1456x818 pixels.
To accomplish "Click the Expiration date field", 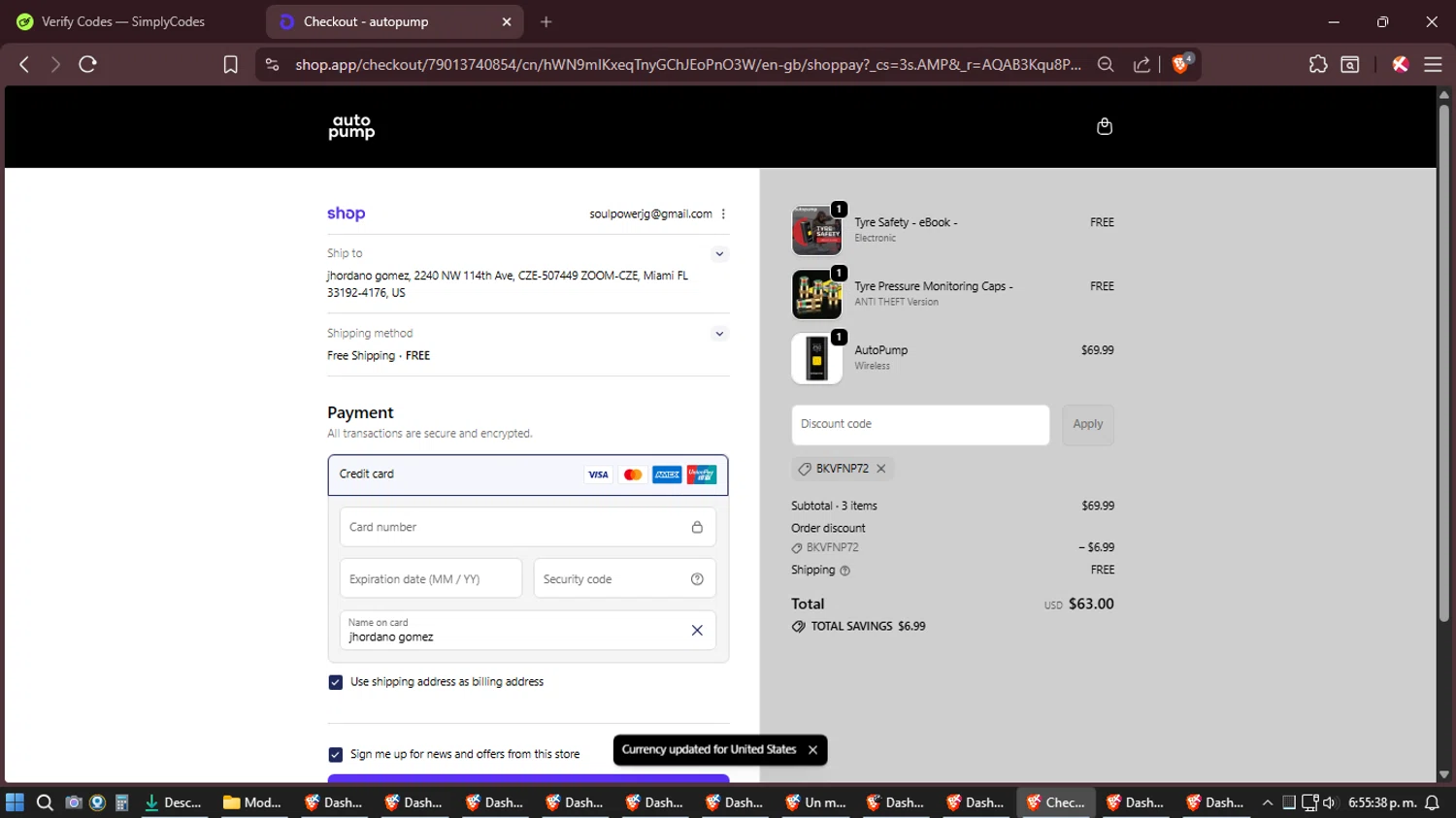I will [x=431, y=578].
